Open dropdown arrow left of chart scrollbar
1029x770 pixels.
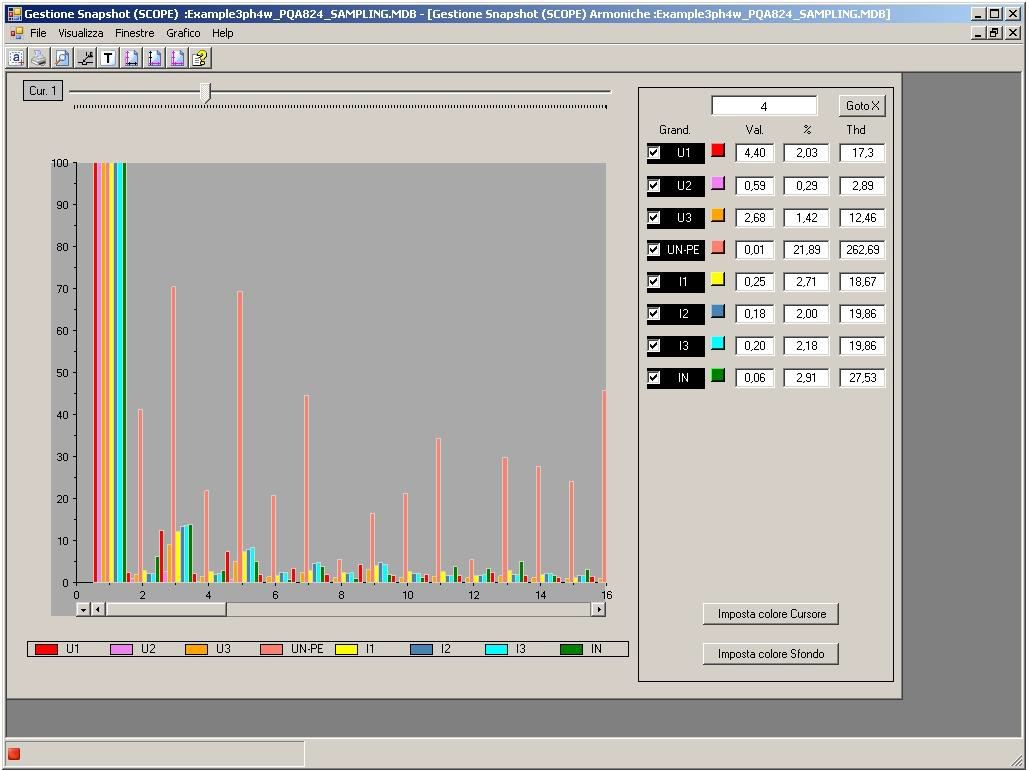click(83, 609)
